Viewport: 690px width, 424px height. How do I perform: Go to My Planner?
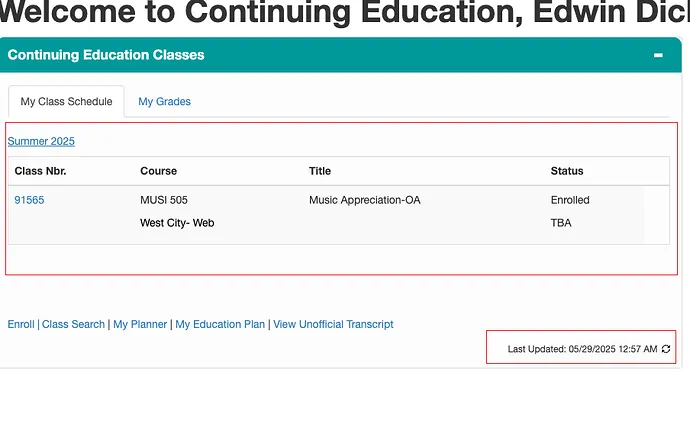click(140, 324)
